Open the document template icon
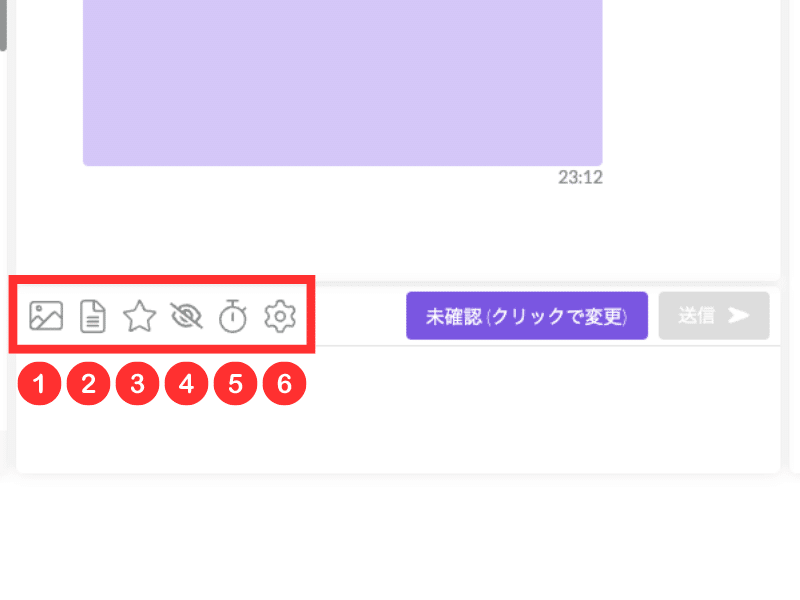The height and width of the screenshot is (600, 800). pos(93,316)
